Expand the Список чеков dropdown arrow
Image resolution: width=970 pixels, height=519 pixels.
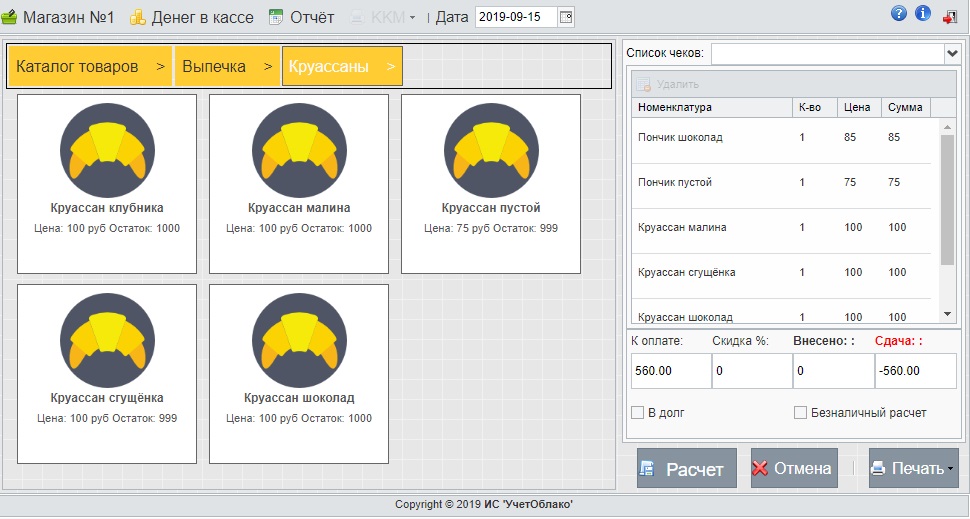point(951,54)
